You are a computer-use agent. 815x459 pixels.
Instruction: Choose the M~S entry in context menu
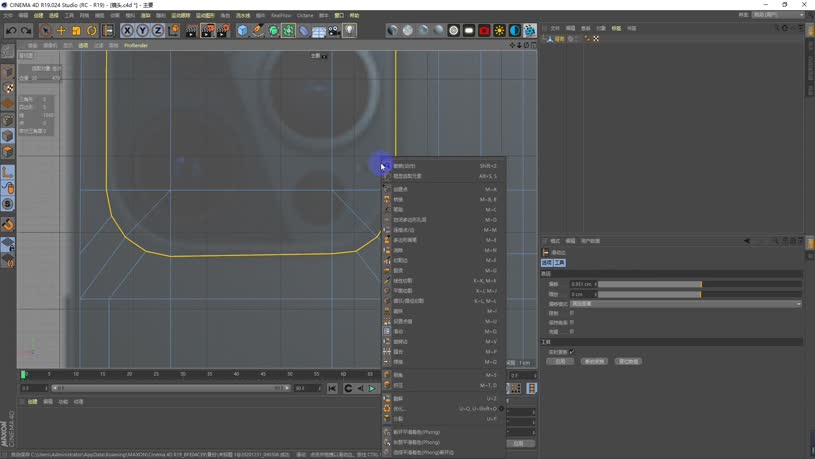[443, 375]
